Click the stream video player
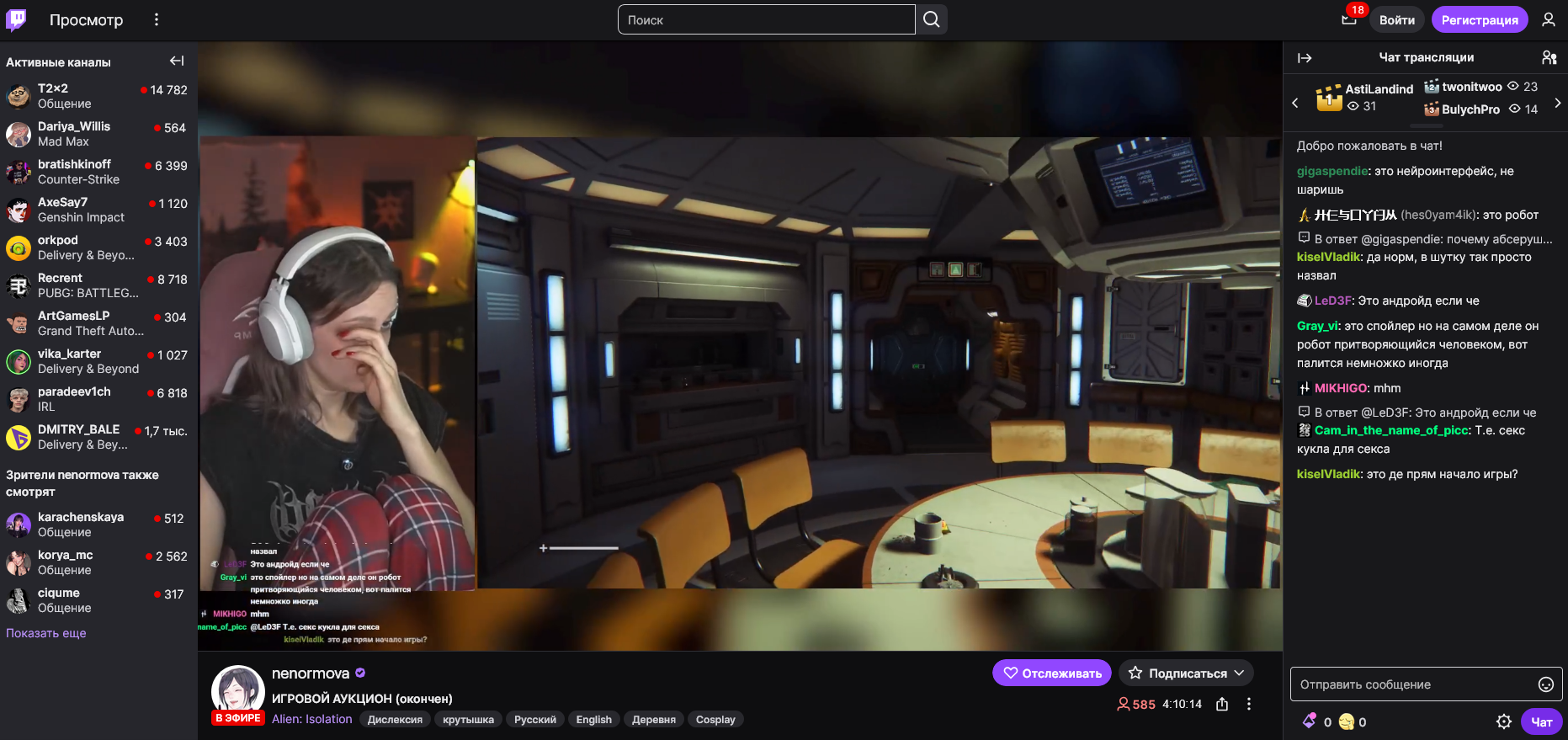 pyautogui.click(x=740, y=345)
